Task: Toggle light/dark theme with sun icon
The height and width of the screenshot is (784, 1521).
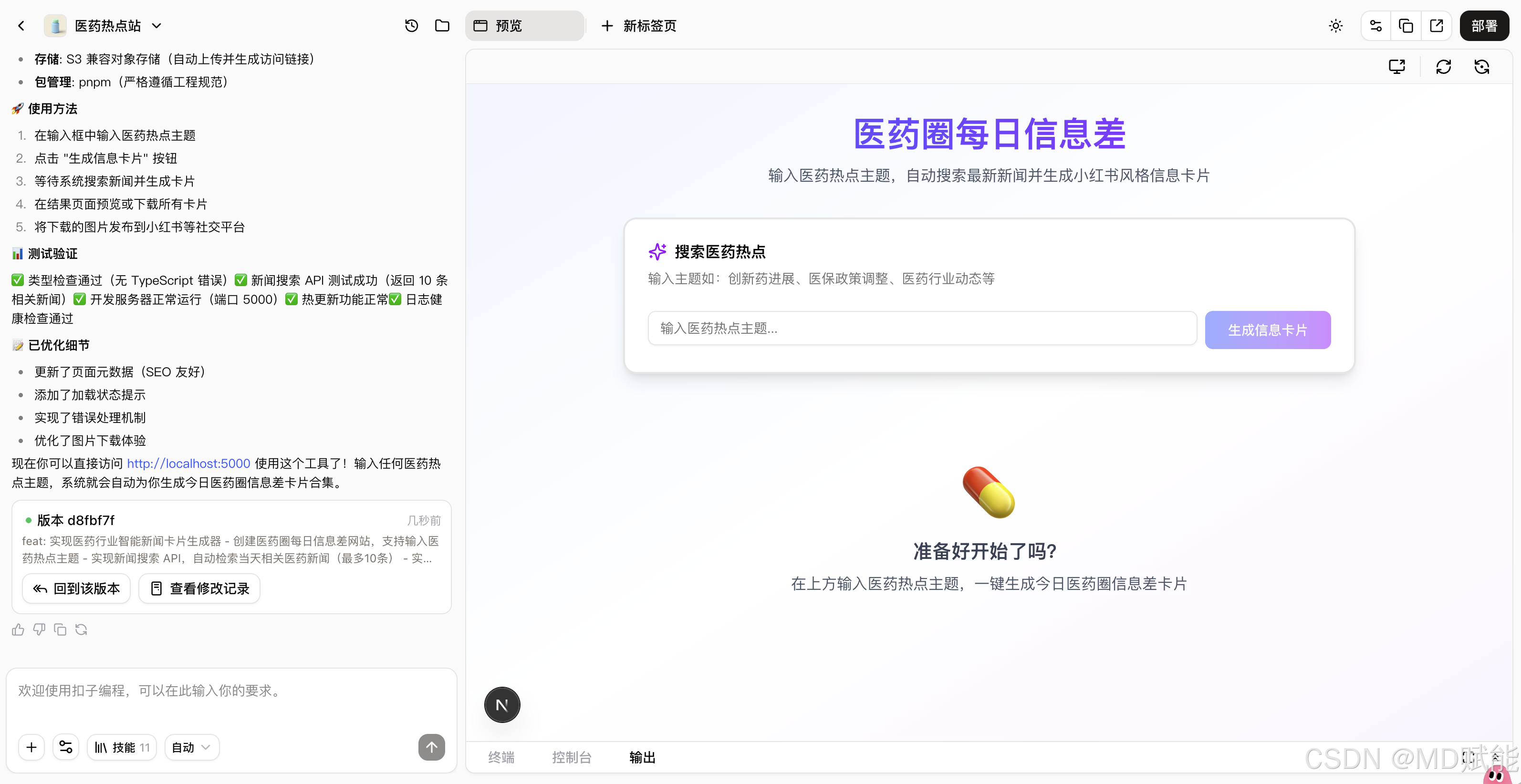Action: click(x=1336, y=26)
